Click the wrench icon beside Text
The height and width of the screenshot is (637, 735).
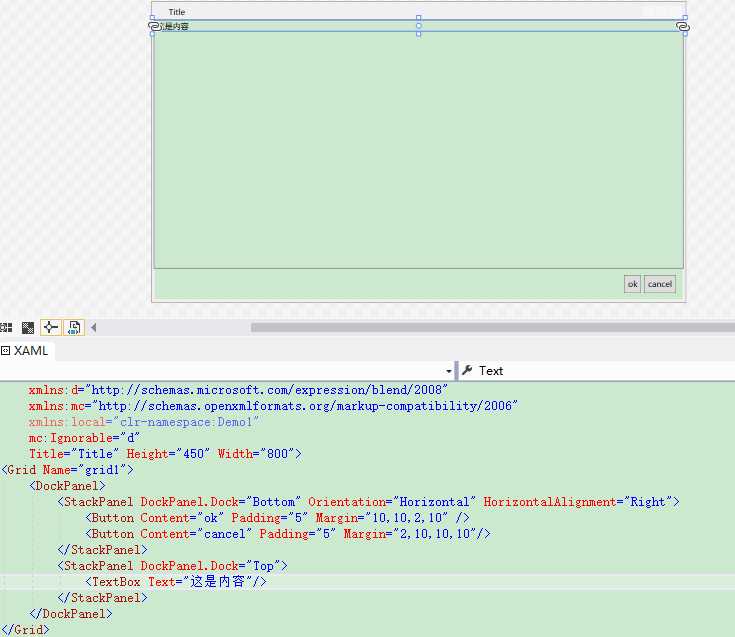(467, 370)
